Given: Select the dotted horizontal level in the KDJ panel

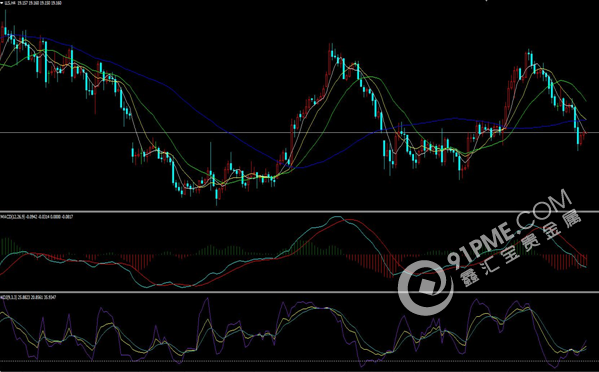Looking at the screenshot, I should point(300,361).
